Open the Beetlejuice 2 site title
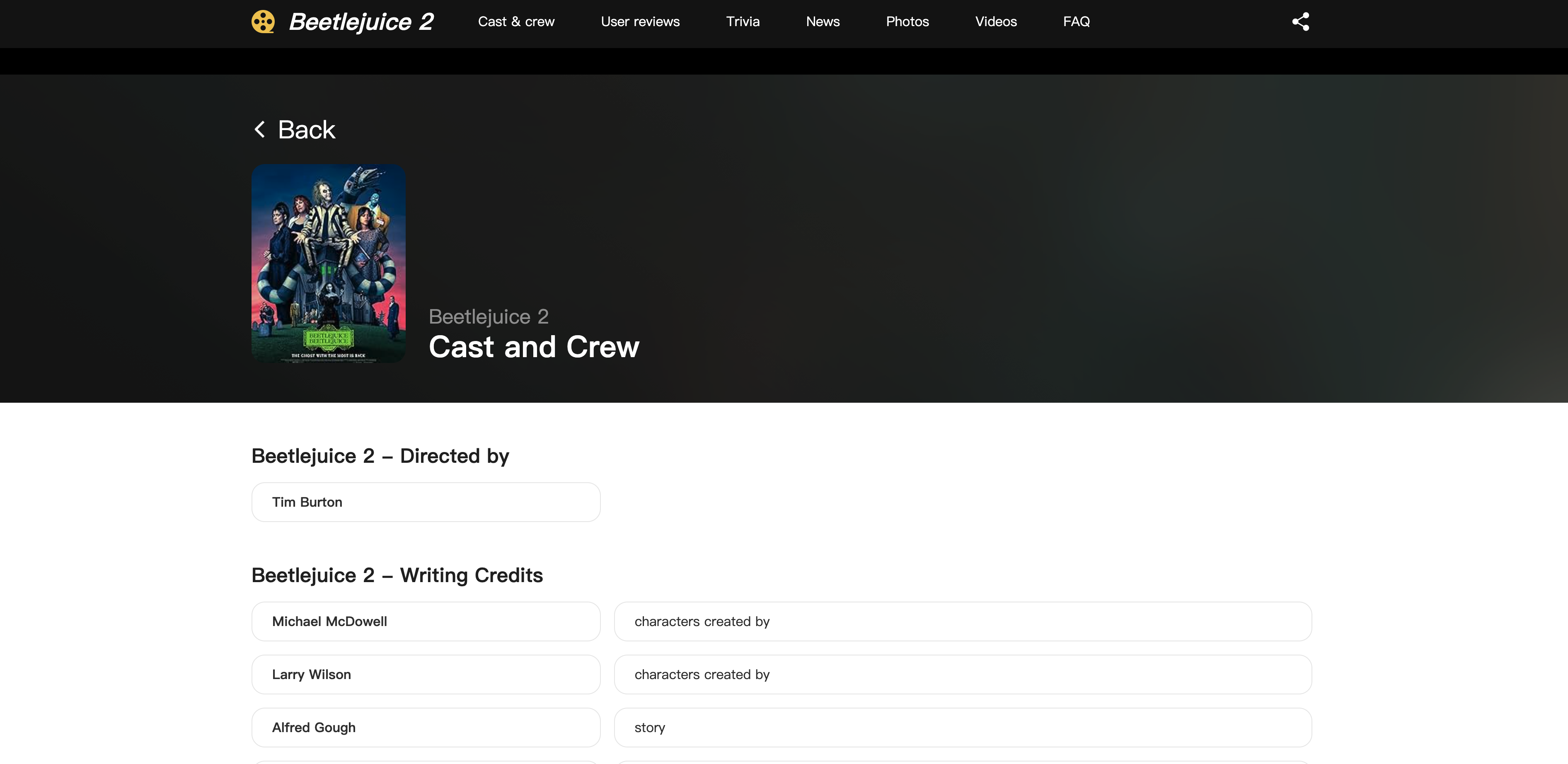Viewport: 1568px width, 764px height. coord(361,22)
